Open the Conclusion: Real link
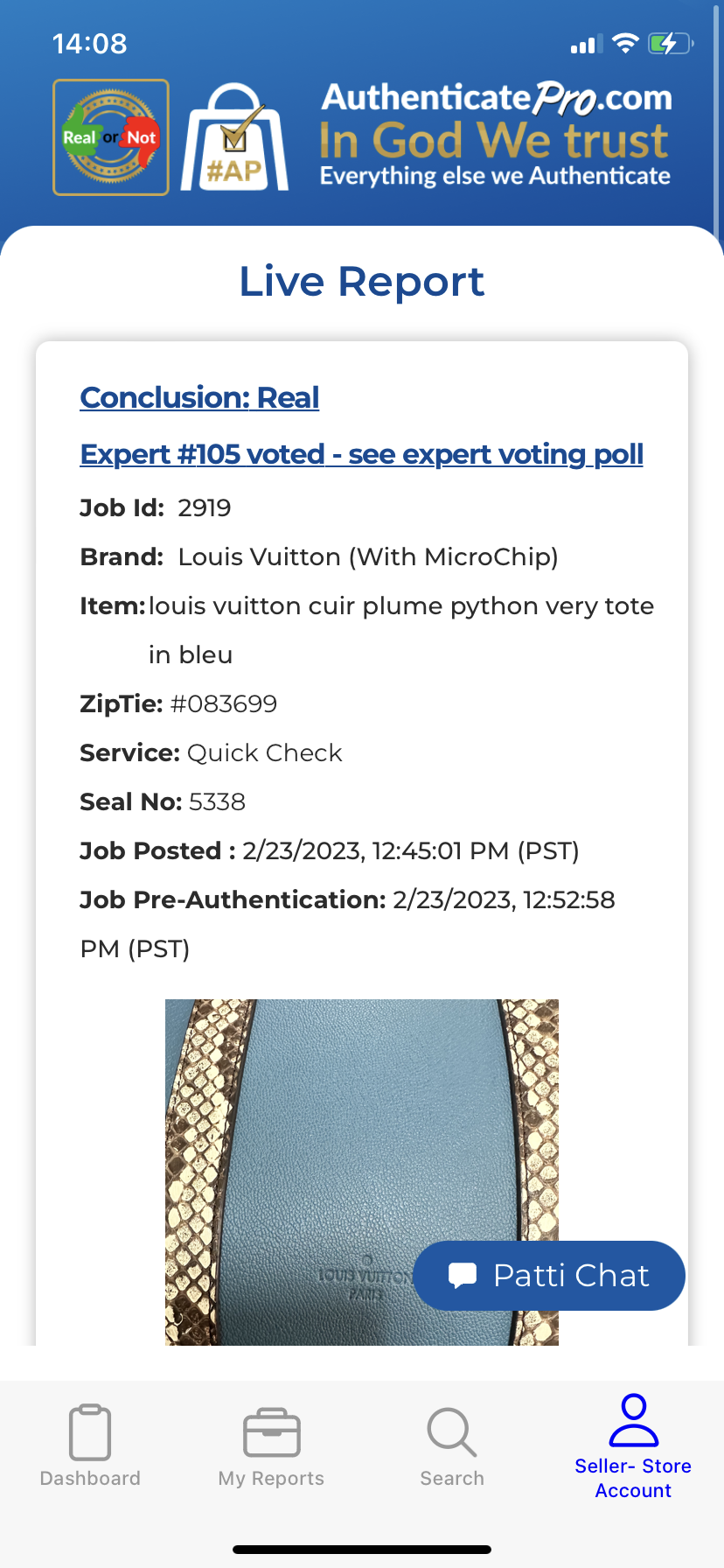The image size is (724, 1568). pos(199,397)
